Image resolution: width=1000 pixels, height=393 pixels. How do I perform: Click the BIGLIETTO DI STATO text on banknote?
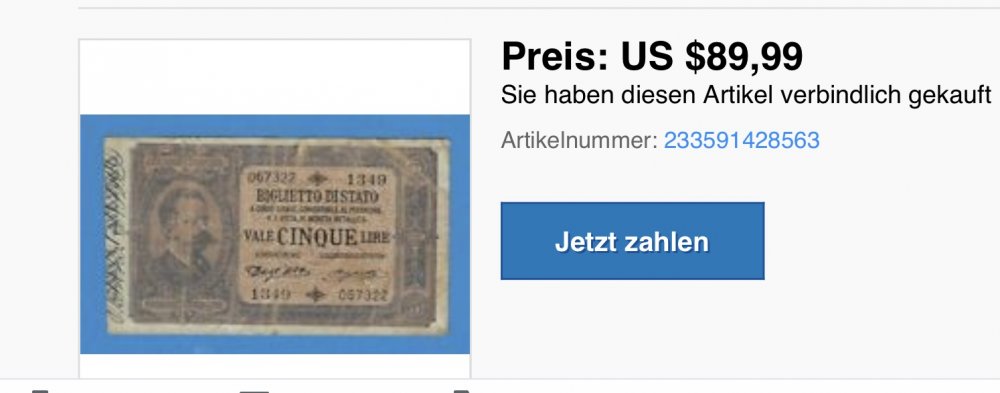(317, 196)
